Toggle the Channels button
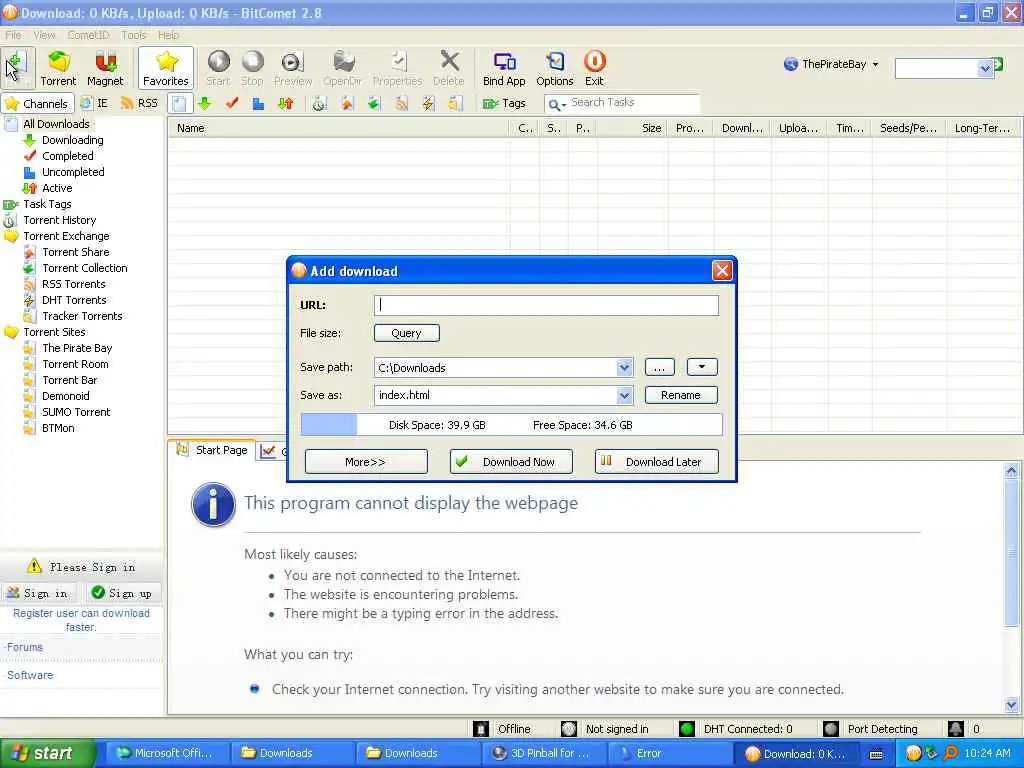1024x768 pixels. point(37,103)
